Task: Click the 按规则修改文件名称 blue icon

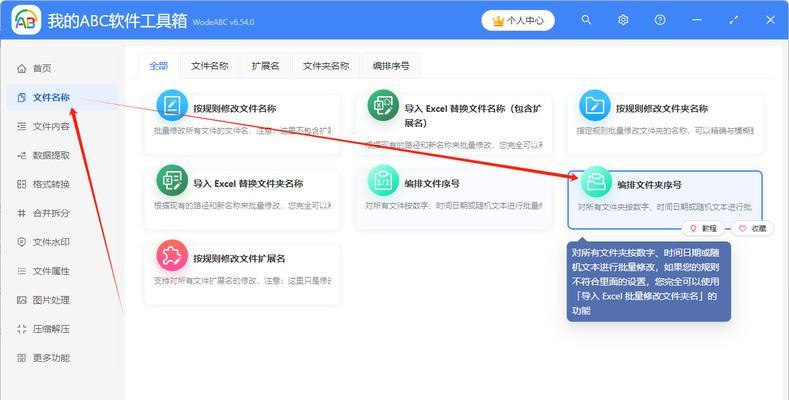Action: (172, 105)
